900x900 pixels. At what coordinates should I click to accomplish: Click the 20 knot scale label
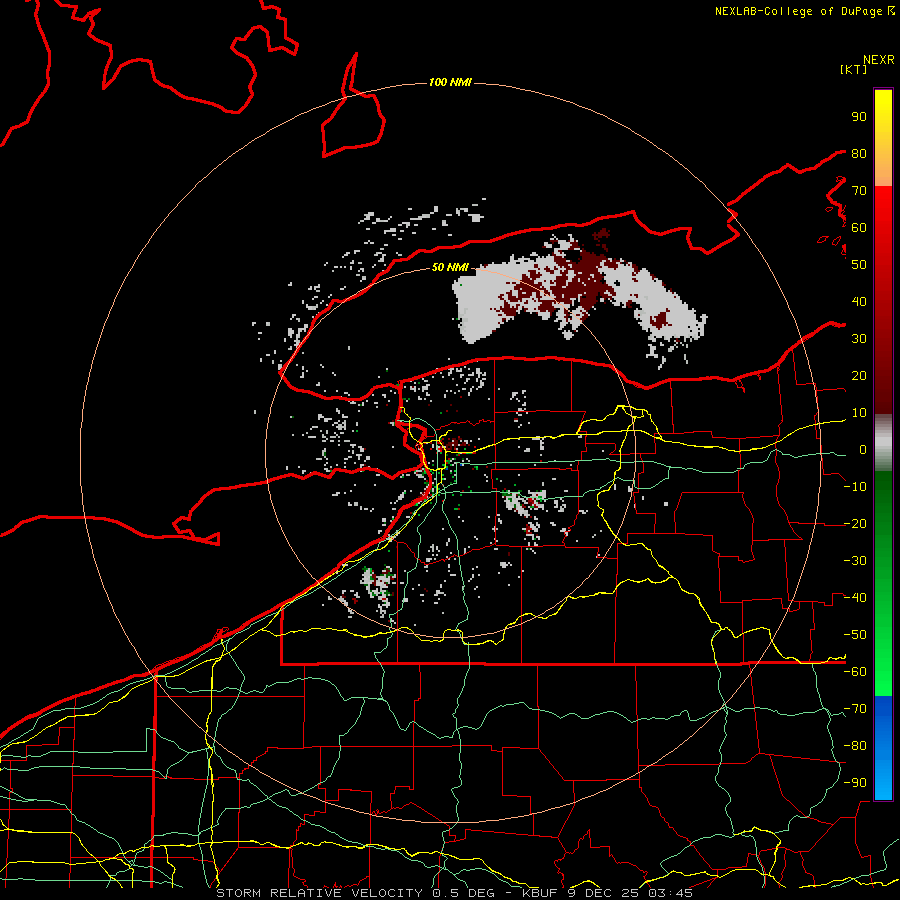859,375
